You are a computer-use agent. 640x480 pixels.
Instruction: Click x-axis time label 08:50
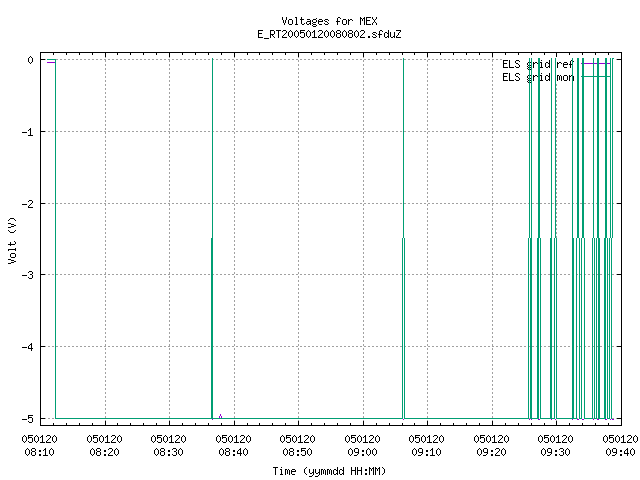pos(298,452)
